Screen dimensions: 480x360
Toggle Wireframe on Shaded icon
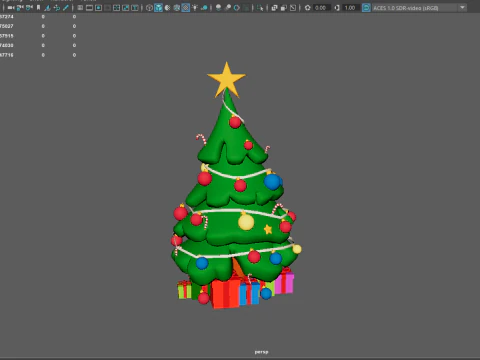point(177,8)
